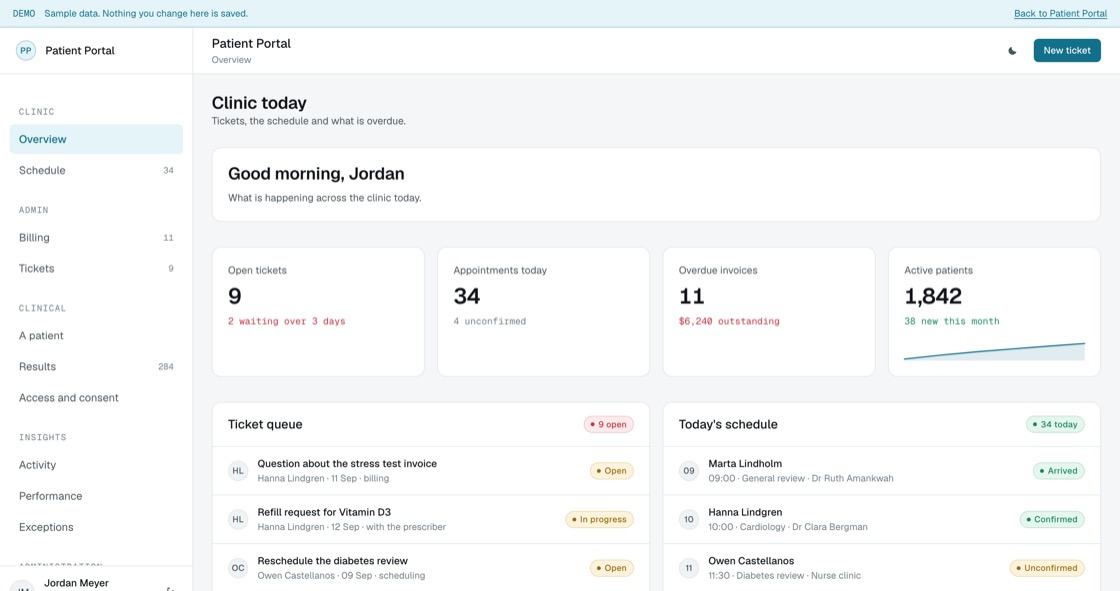The width and height of the screenshot is (1120, 591).
Task: Click the Unconfirmed status badge
Action: [1047, 568]
